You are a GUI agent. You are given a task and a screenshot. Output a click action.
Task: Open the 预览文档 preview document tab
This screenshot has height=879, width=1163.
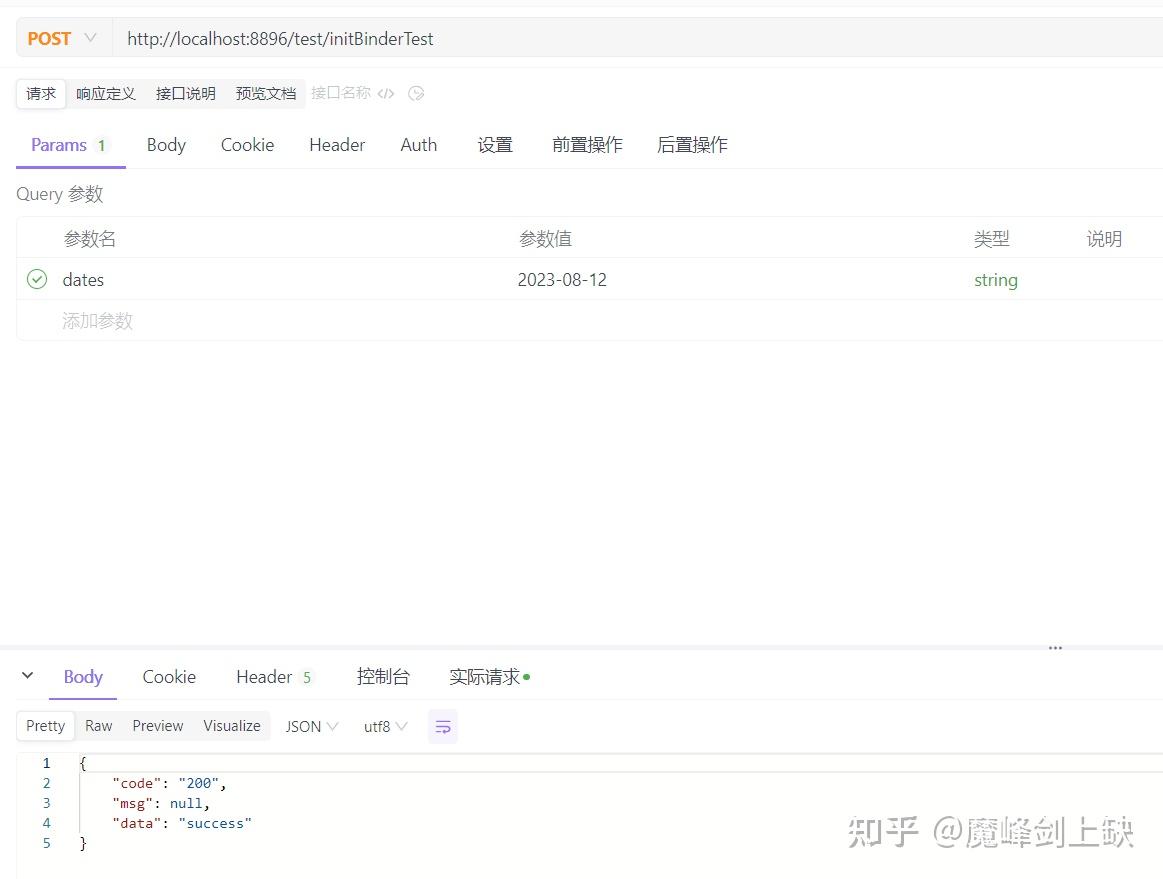click(x=265, y=92)
